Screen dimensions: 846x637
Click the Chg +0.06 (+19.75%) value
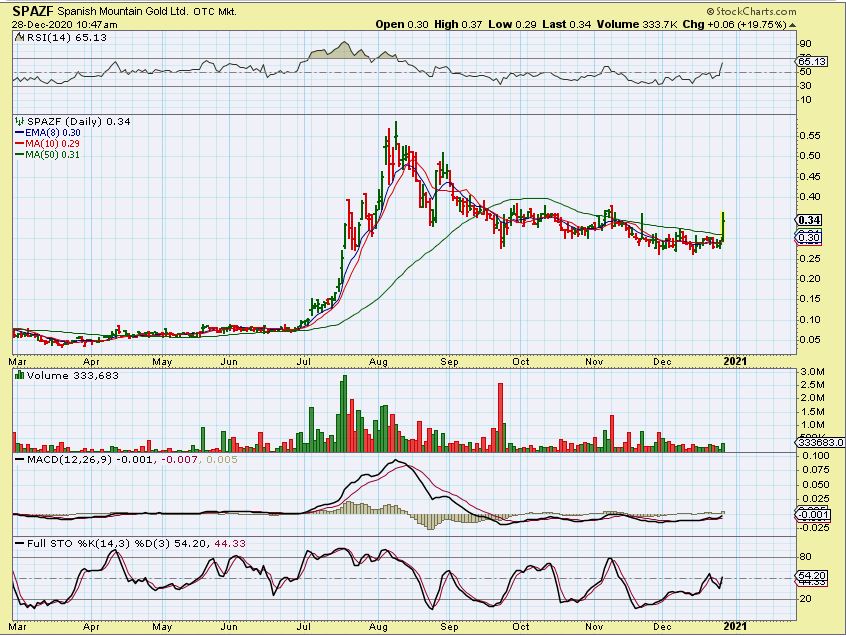coord(734,24)
